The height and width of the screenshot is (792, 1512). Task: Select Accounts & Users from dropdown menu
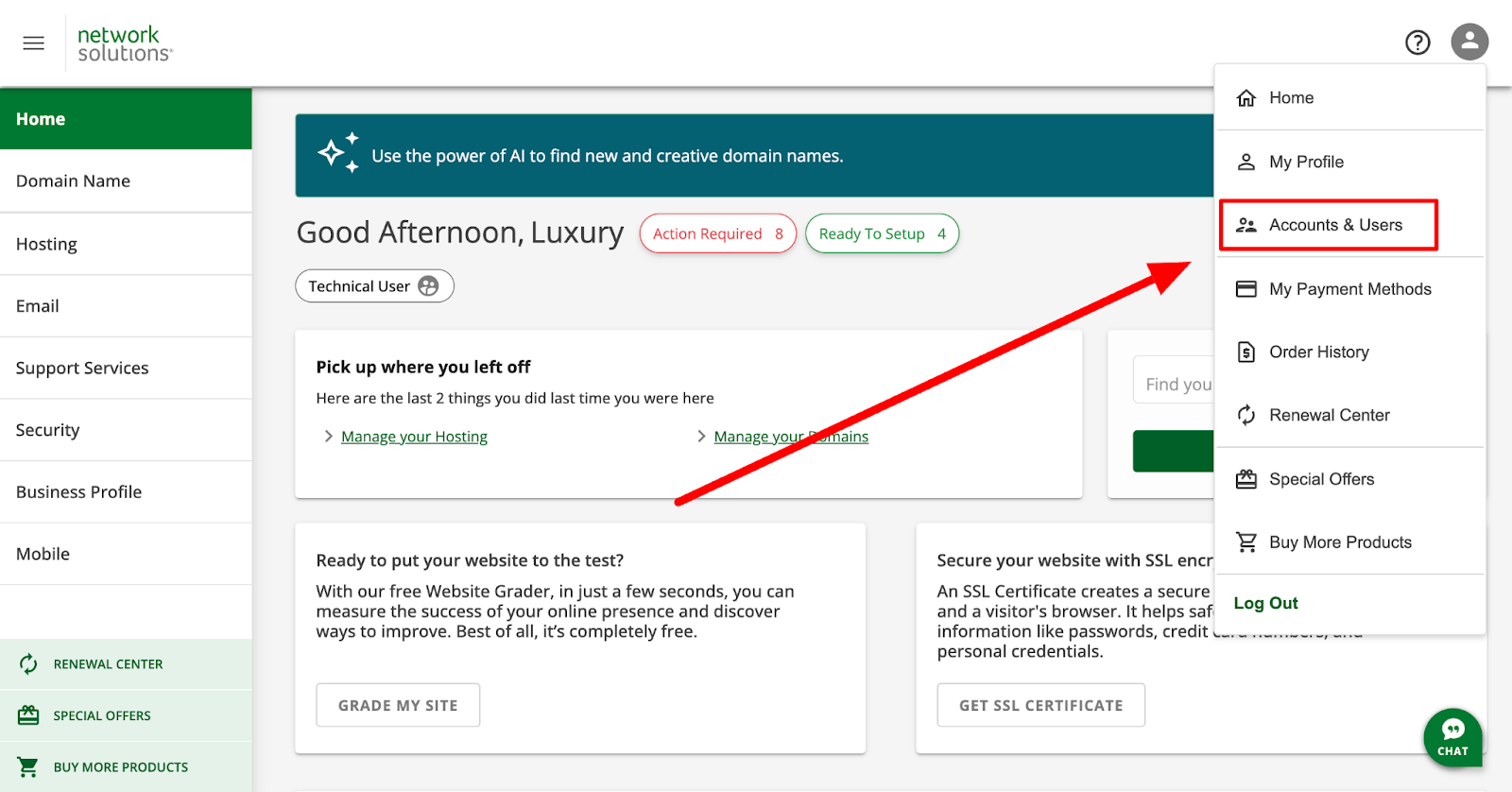pos(1334,225)
